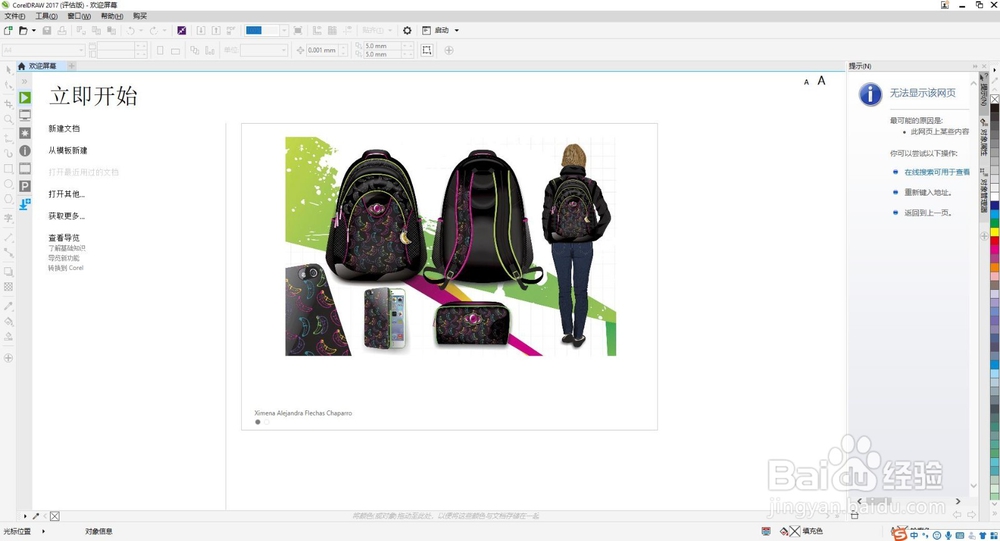Image resolution: width=1000 pixels, height=541 pixels.
Task: Select the Pick tool arrow
Action: click(8, 70)
